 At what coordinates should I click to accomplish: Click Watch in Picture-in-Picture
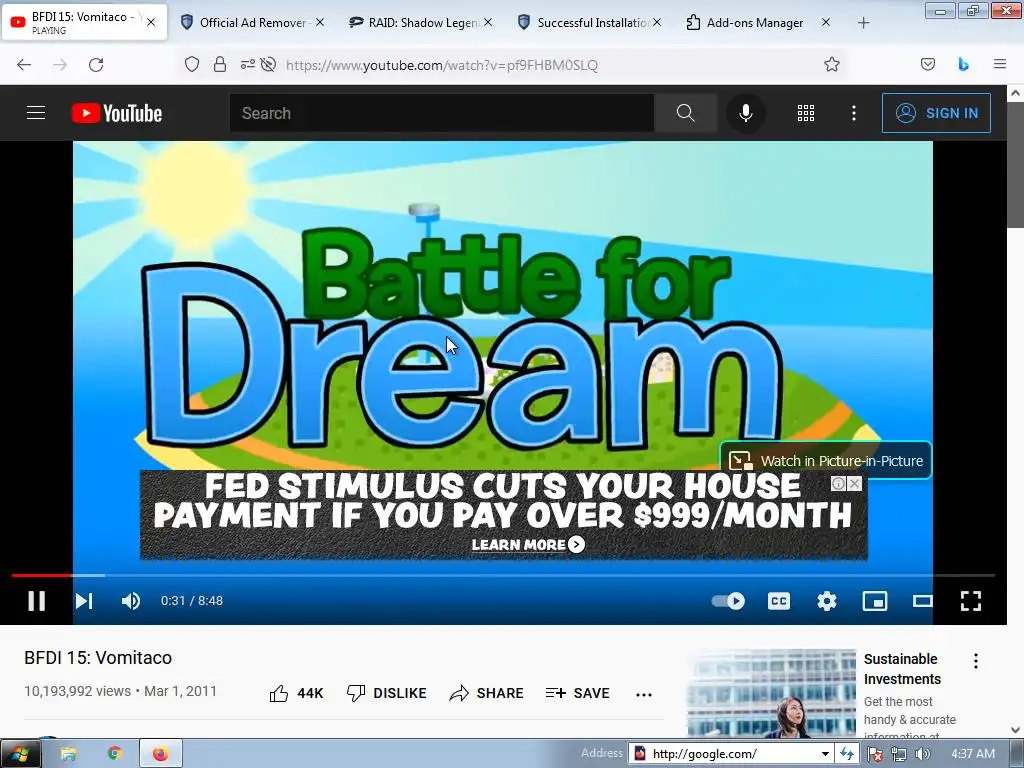coord(826,460)
